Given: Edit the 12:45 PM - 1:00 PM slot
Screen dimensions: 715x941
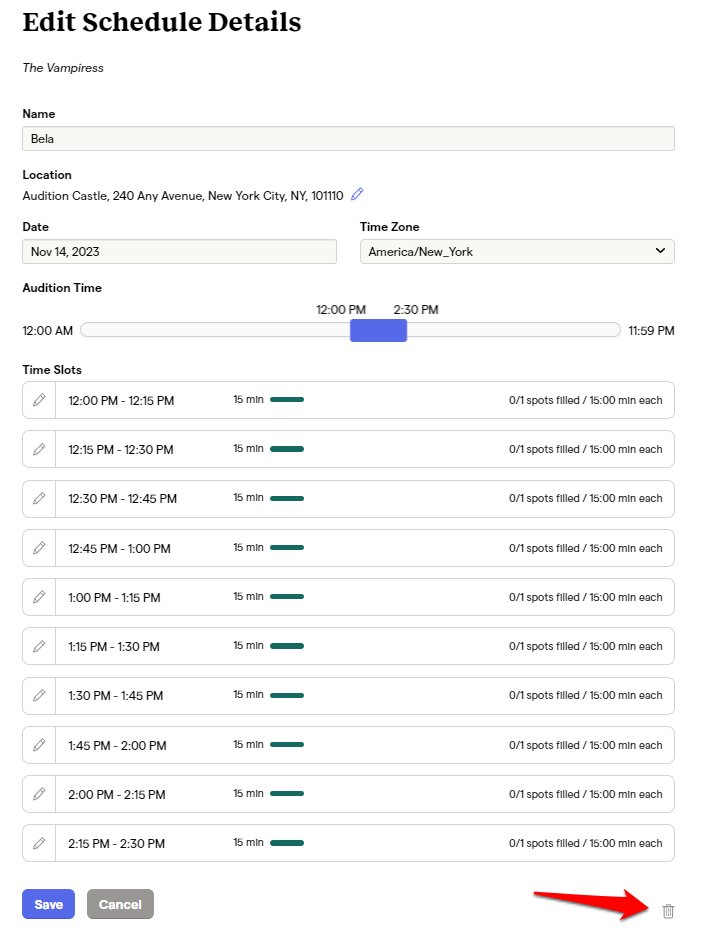Looking at the screenshot, I should pos(39,548).
